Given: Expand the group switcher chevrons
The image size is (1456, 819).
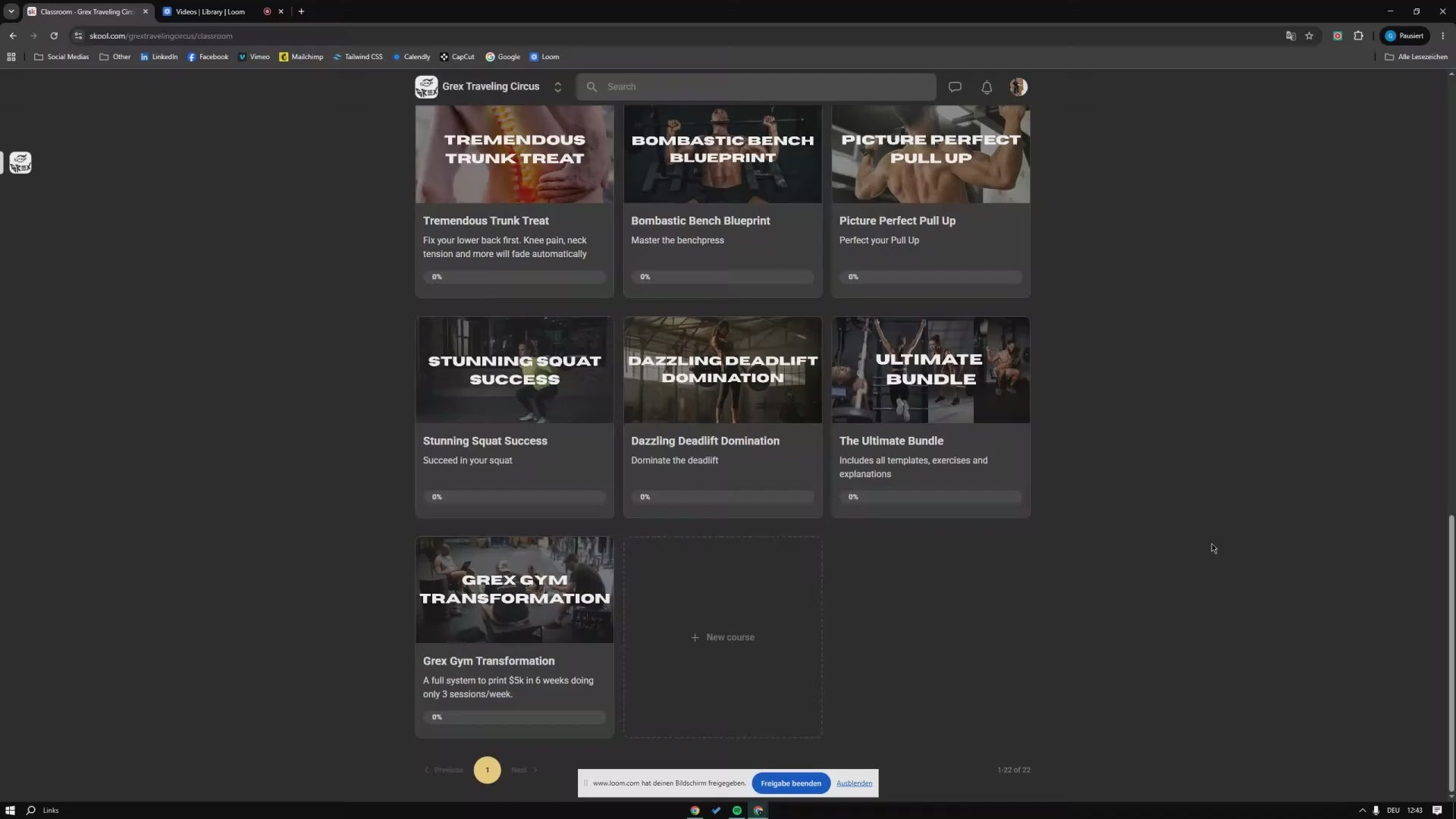Looking at the screenshot, I should (558, 87).
